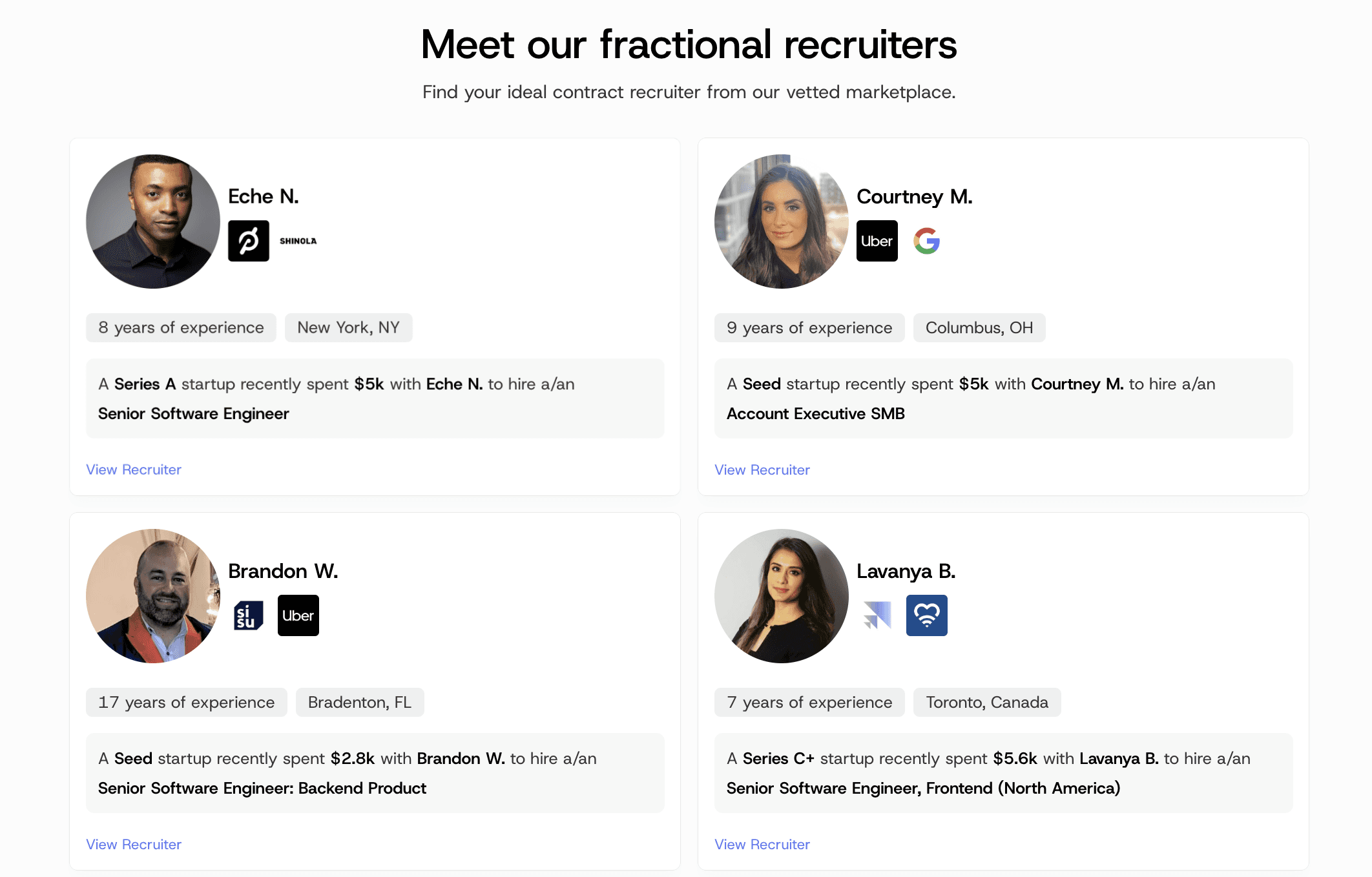Click the blue heart wifi logo
1372x877 pixels.
[x=926, y=615]
